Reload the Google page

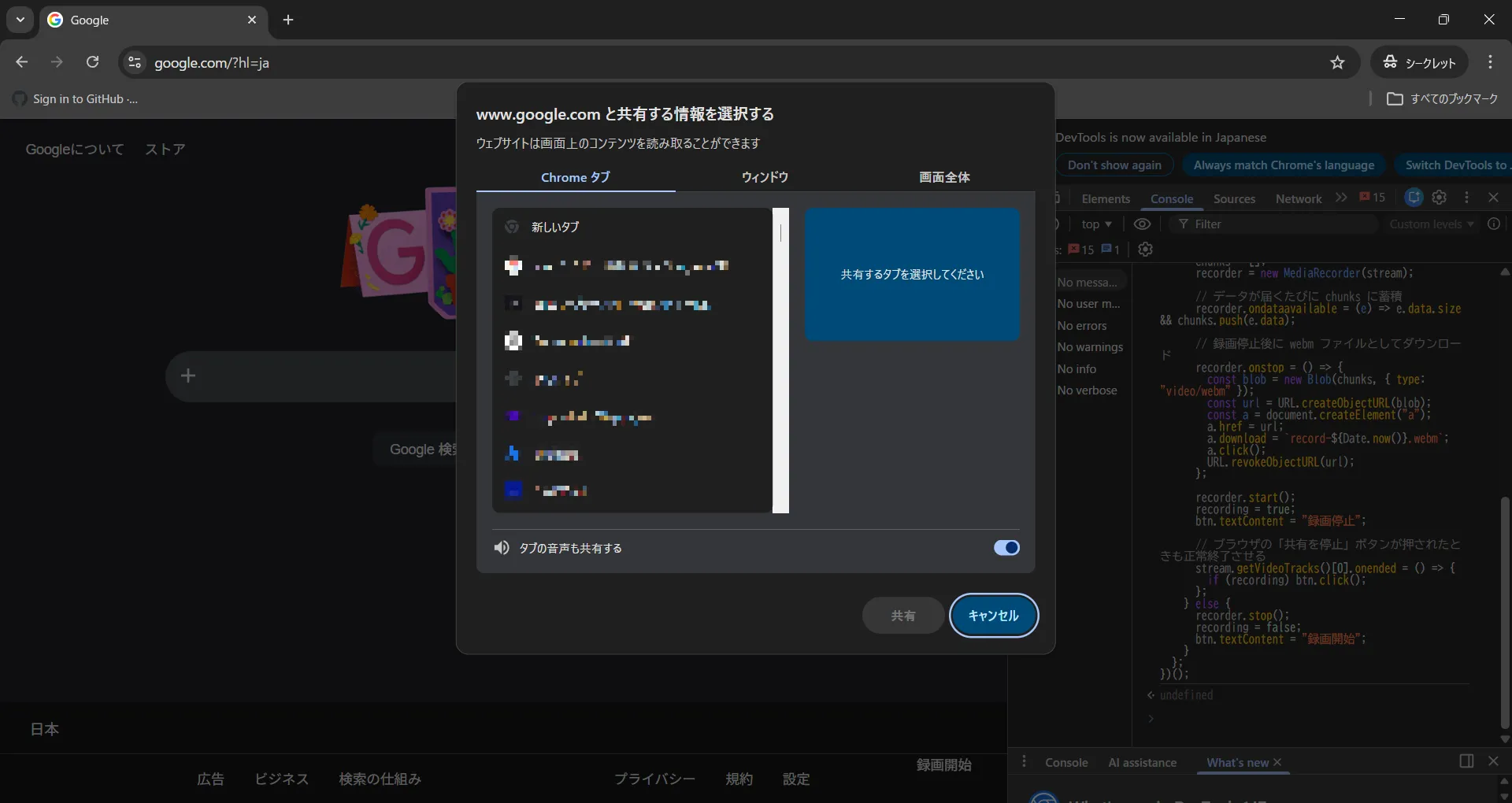92,62
